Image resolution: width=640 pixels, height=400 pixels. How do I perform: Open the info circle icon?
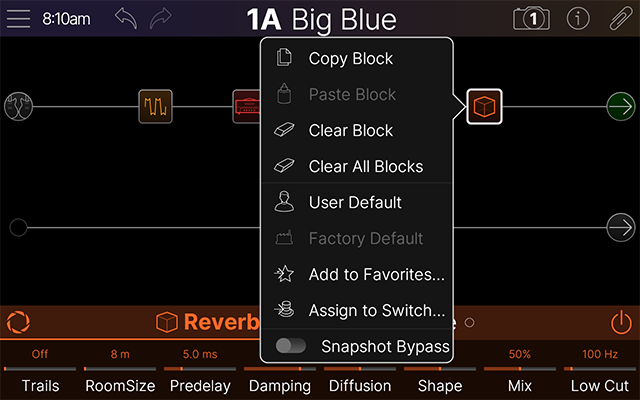[x=578, y=18]
